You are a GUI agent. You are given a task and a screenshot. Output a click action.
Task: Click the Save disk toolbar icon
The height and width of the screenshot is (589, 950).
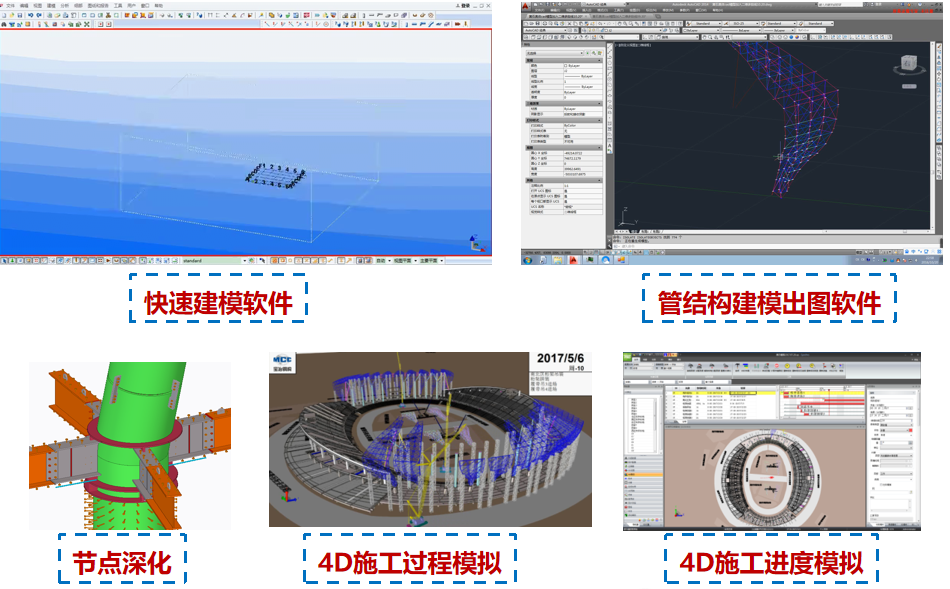[19, 15]
